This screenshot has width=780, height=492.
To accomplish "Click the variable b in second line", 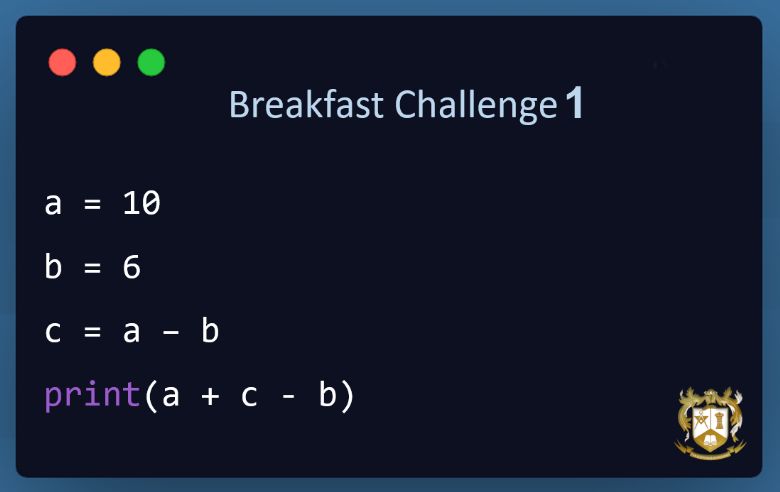I will [x=53, y=266].
